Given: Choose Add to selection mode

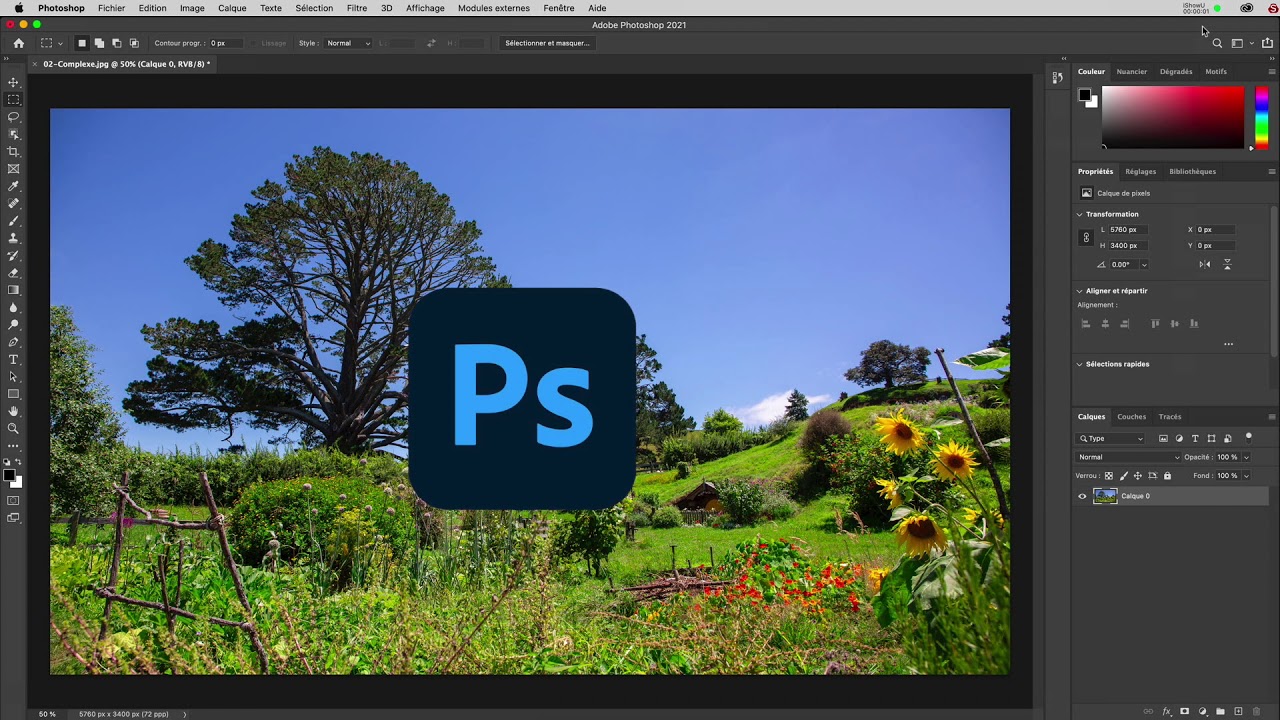Looking at the screenshot, I should point(99,43).
